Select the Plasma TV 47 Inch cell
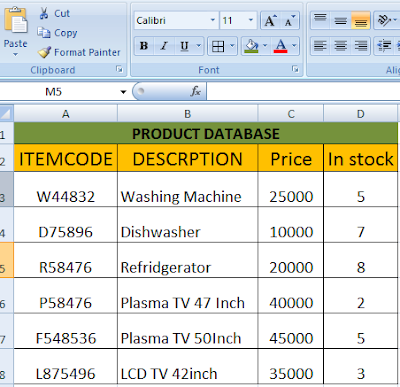Screen dimensions: 400x387 [188, 296]
